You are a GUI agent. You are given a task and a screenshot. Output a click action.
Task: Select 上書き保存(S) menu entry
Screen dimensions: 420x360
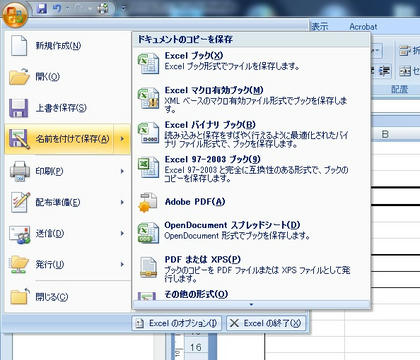click(68, 108)
